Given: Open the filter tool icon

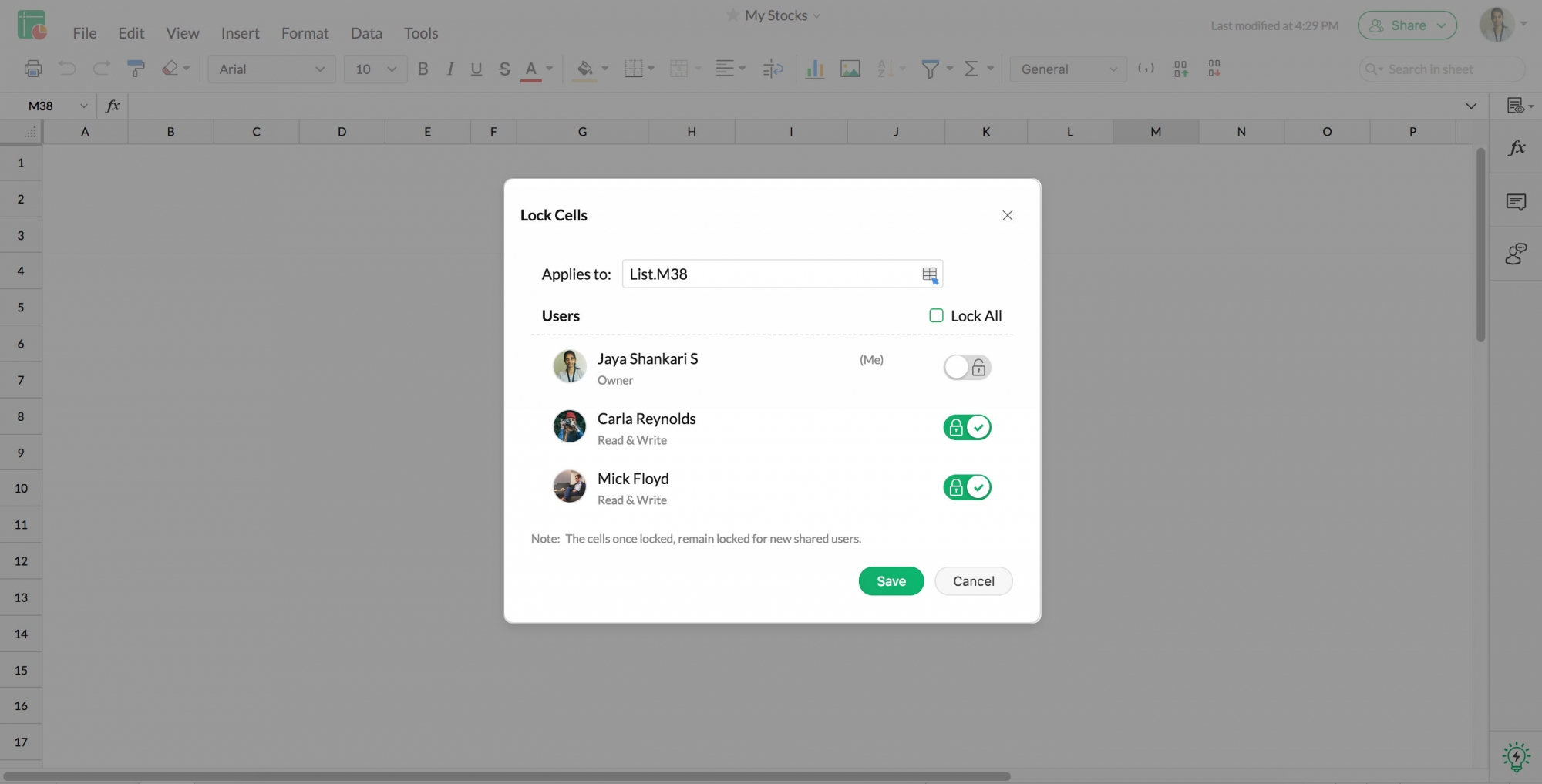Looking at the screenshot, I should click(930, 69).
